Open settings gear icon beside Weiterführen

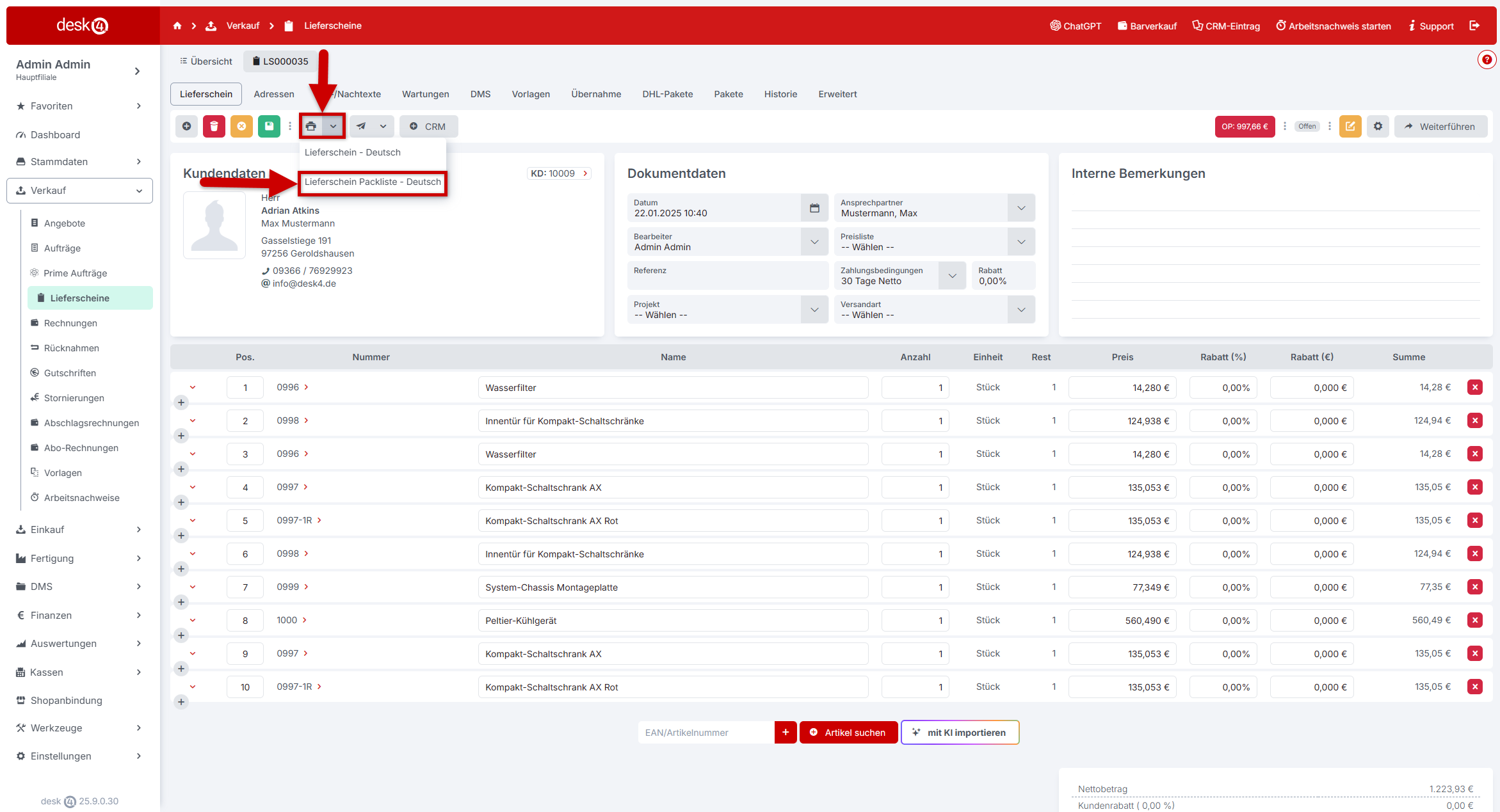1378,126
